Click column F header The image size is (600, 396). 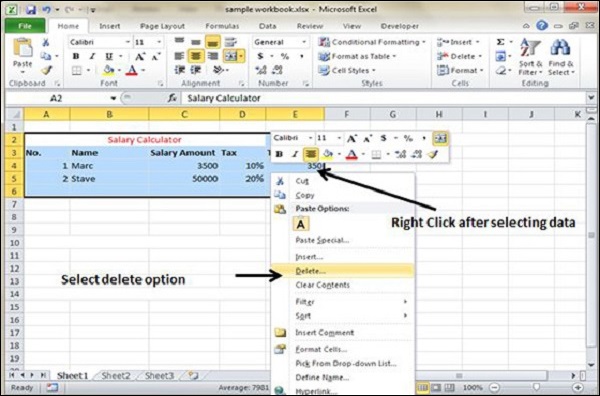pos(347,114)
